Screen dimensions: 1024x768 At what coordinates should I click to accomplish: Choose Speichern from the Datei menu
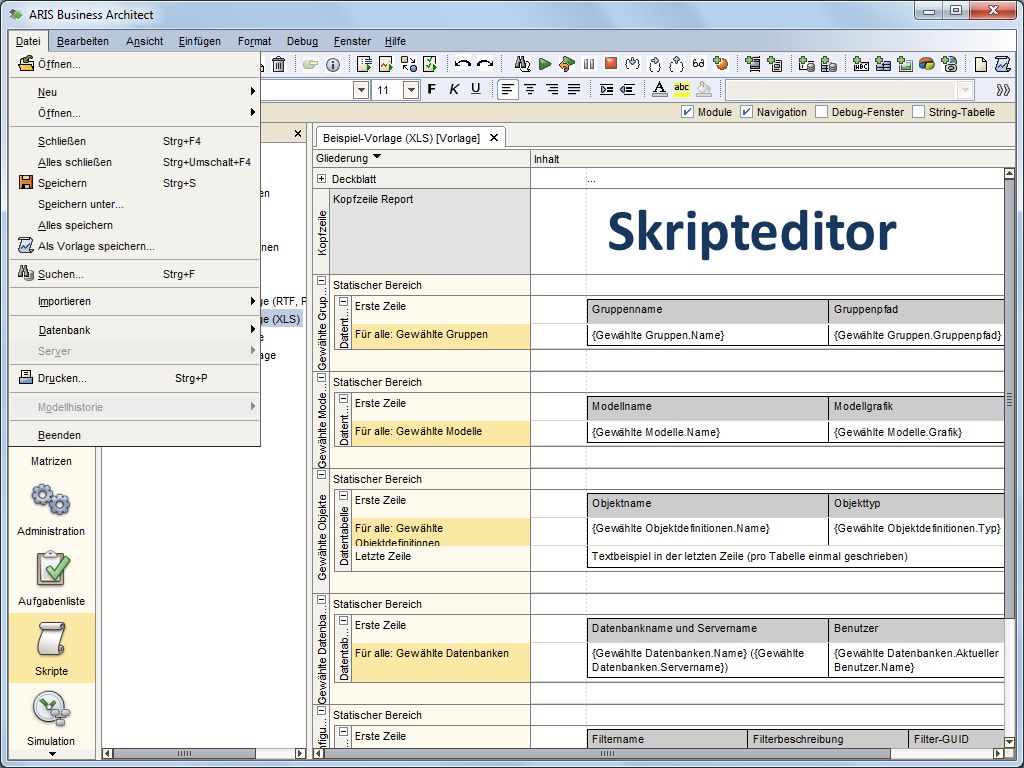pos(135,183)
